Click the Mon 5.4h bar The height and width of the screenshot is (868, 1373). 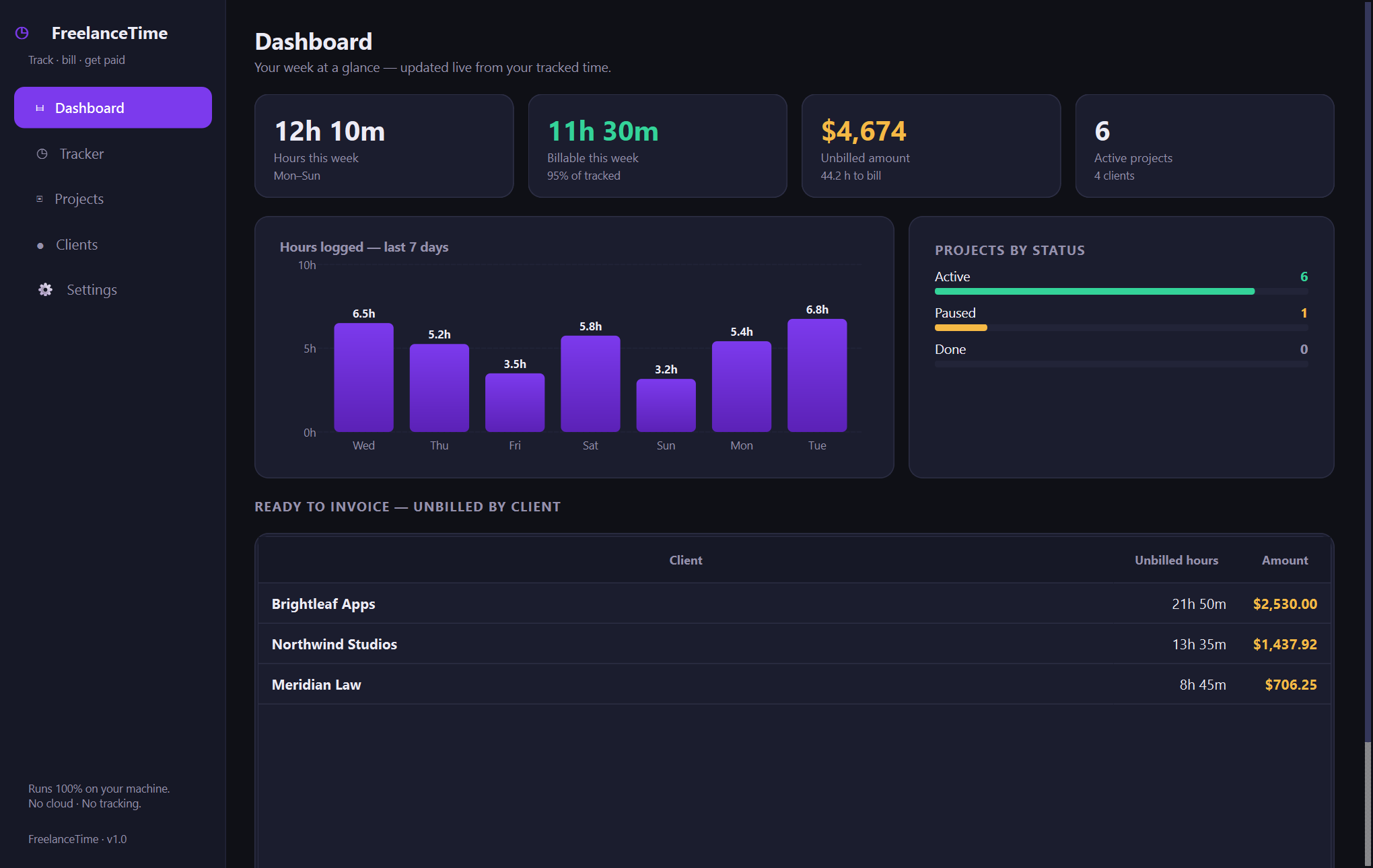click(x=742, y=387)
